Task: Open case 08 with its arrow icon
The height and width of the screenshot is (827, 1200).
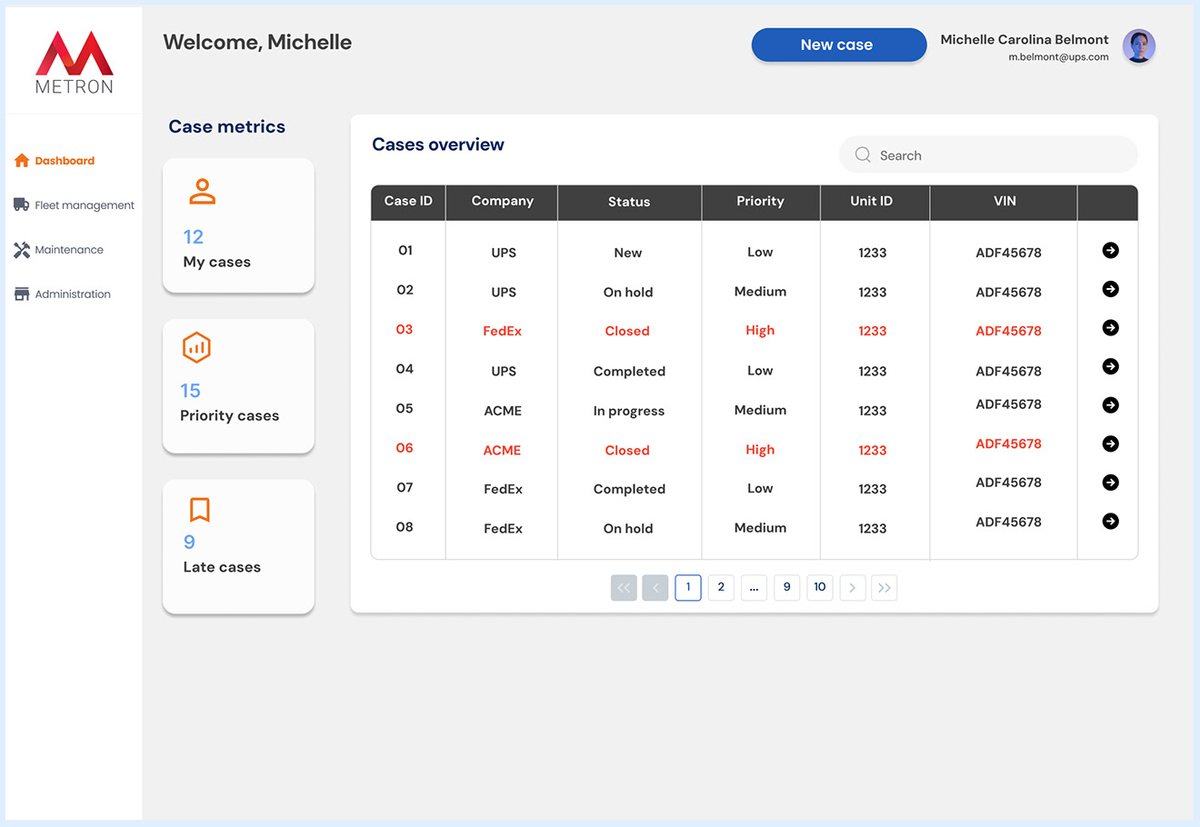Action: click(x=1110, y=521)
